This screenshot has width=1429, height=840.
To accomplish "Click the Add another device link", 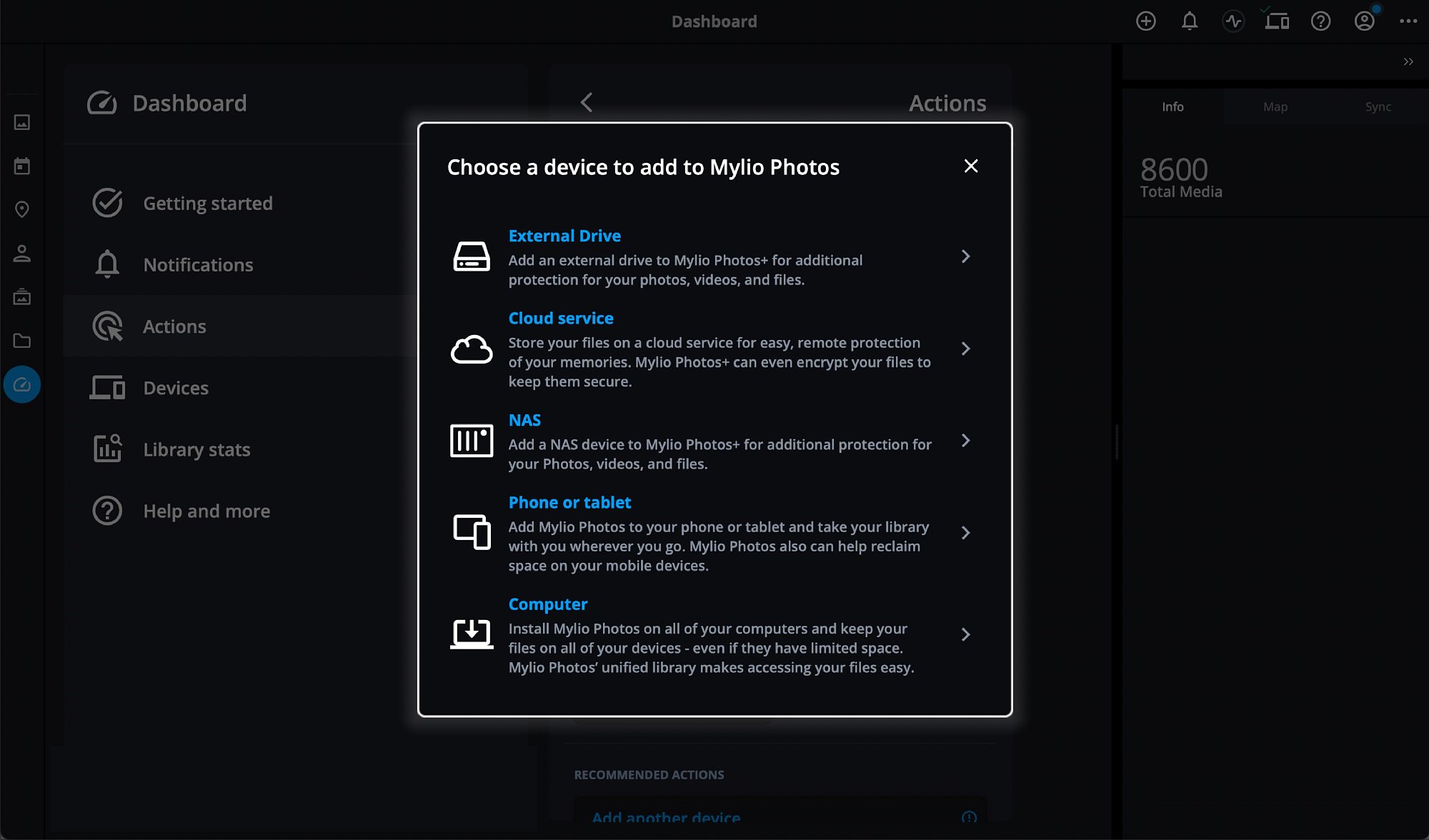I will 666,817.
